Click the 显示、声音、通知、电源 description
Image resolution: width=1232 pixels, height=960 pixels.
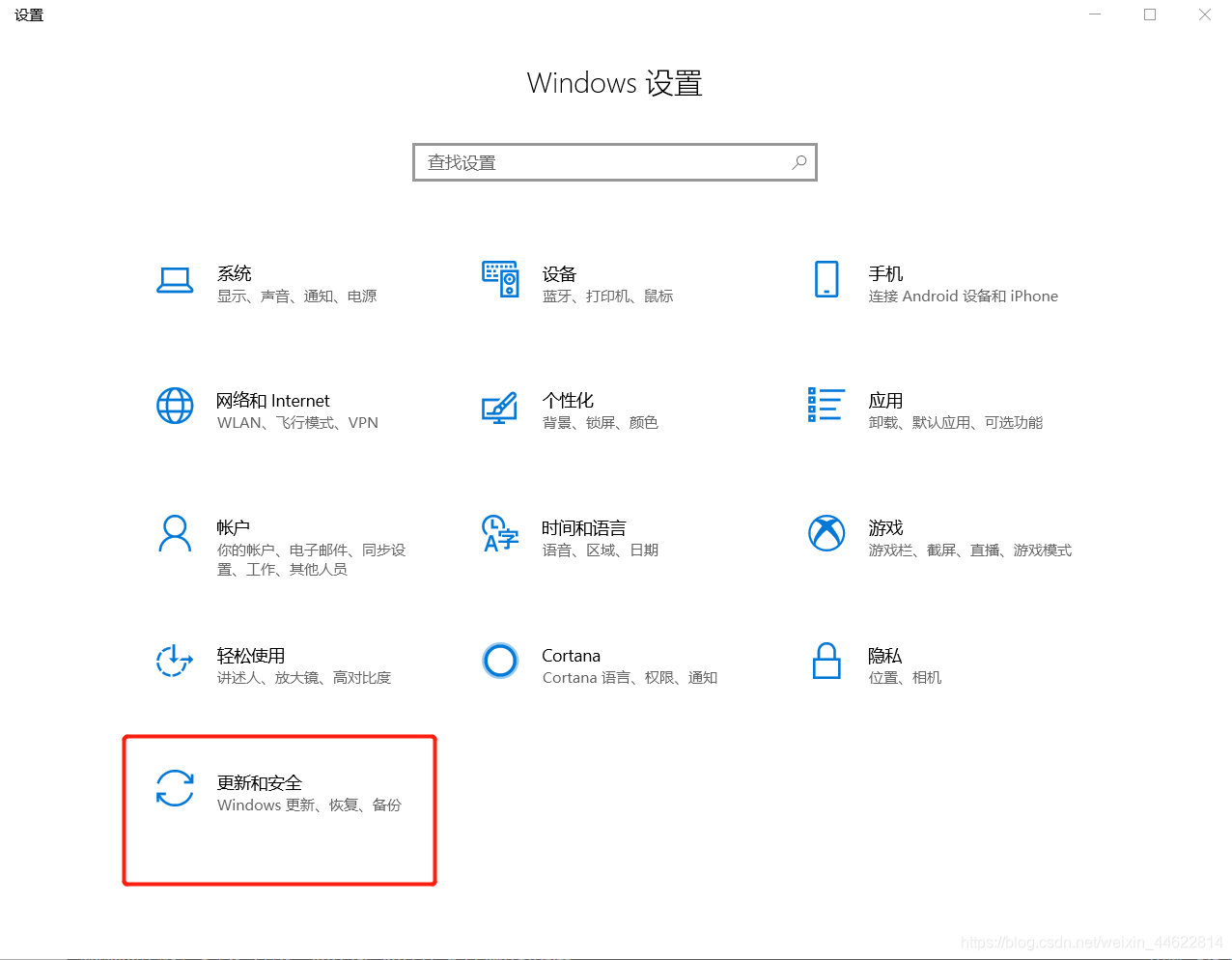point(297,296)
